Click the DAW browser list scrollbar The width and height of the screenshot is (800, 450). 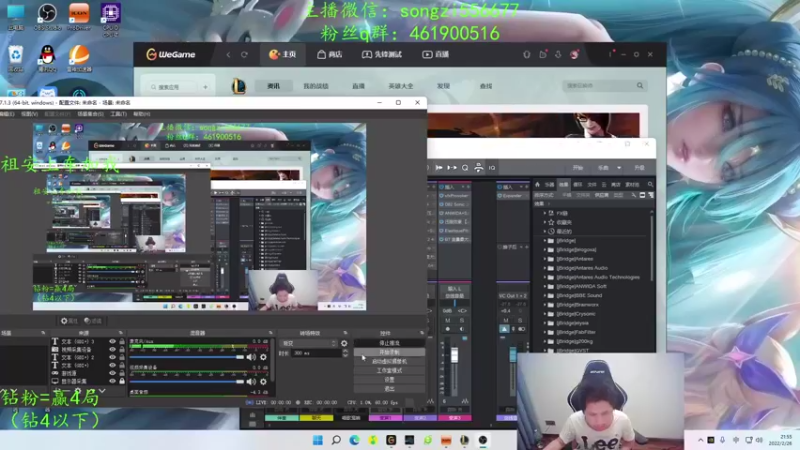652,250
